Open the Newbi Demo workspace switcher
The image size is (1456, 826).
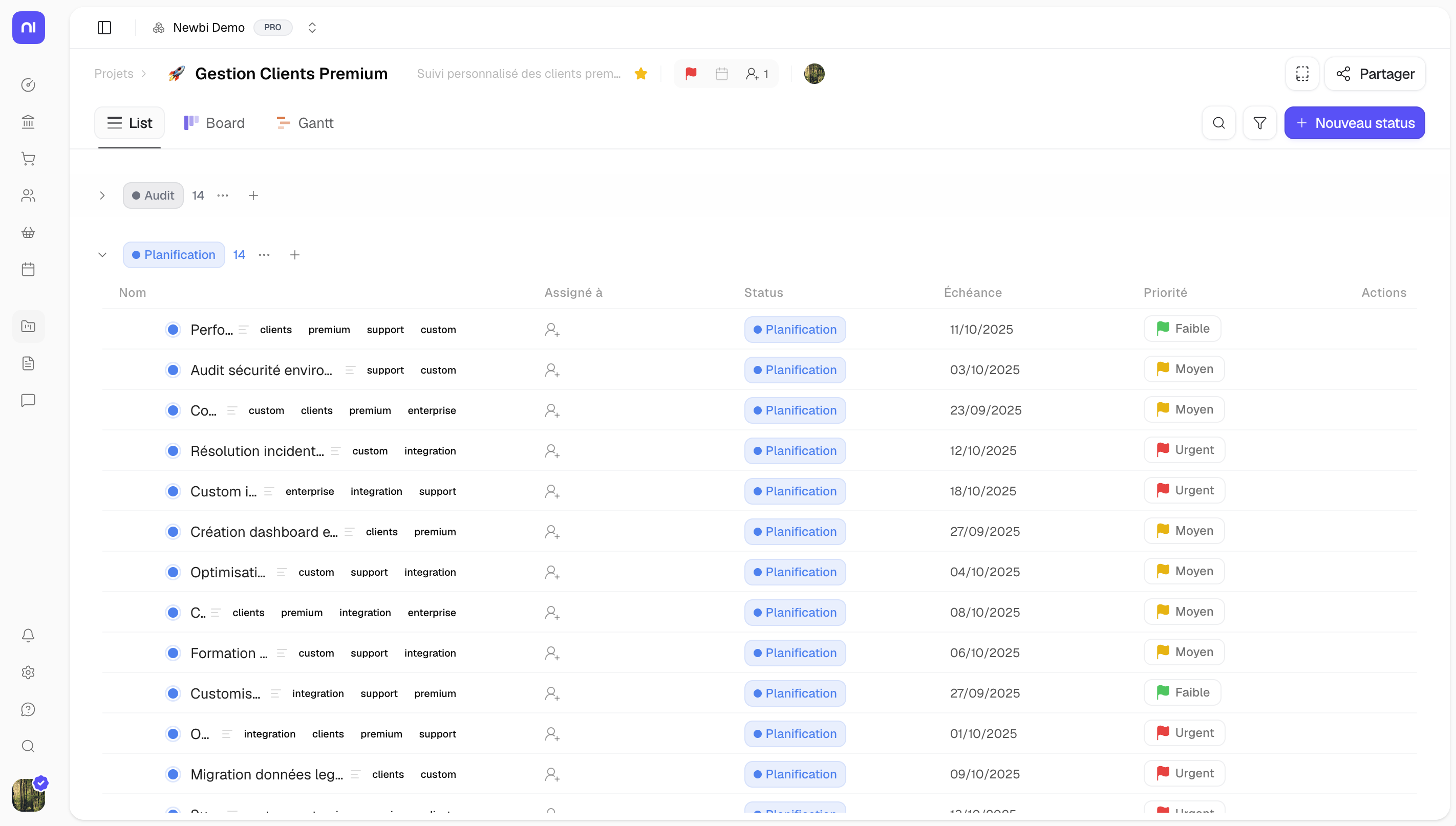311,27
